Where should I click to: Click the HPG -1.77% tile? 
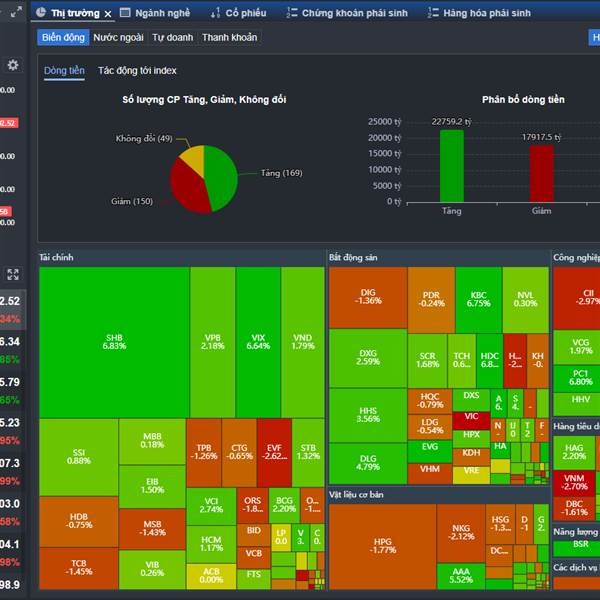(x=383, y=546)
